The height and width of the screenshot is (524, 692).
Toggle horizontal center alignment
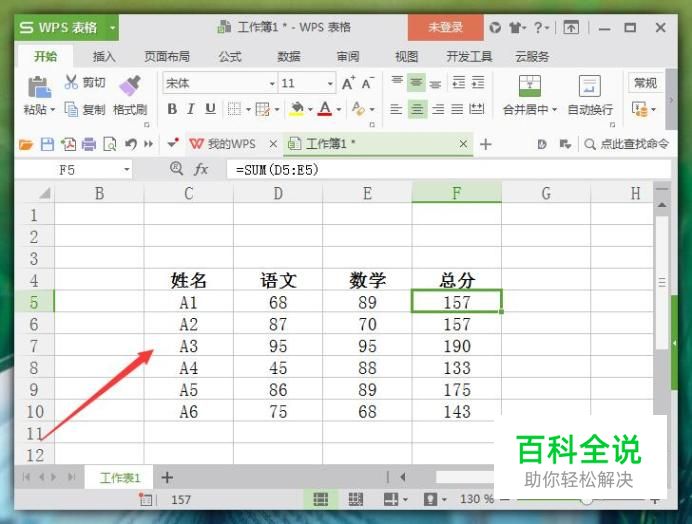coord(417,109)
